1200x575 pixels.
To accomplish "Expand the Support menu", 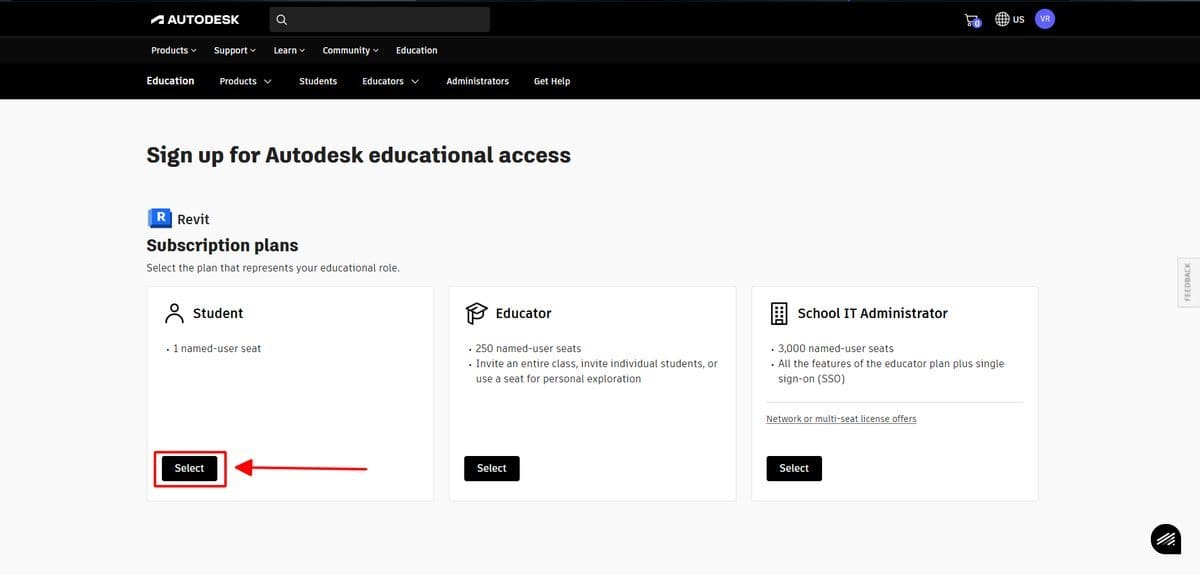I will [x=235, y=50].
